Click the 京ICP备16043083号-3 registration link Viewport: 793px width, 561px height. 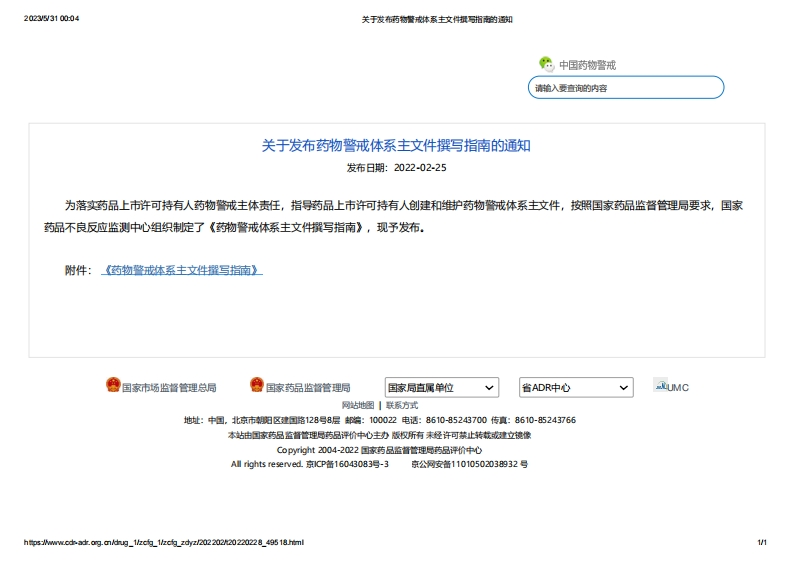(x=347, y=464)
